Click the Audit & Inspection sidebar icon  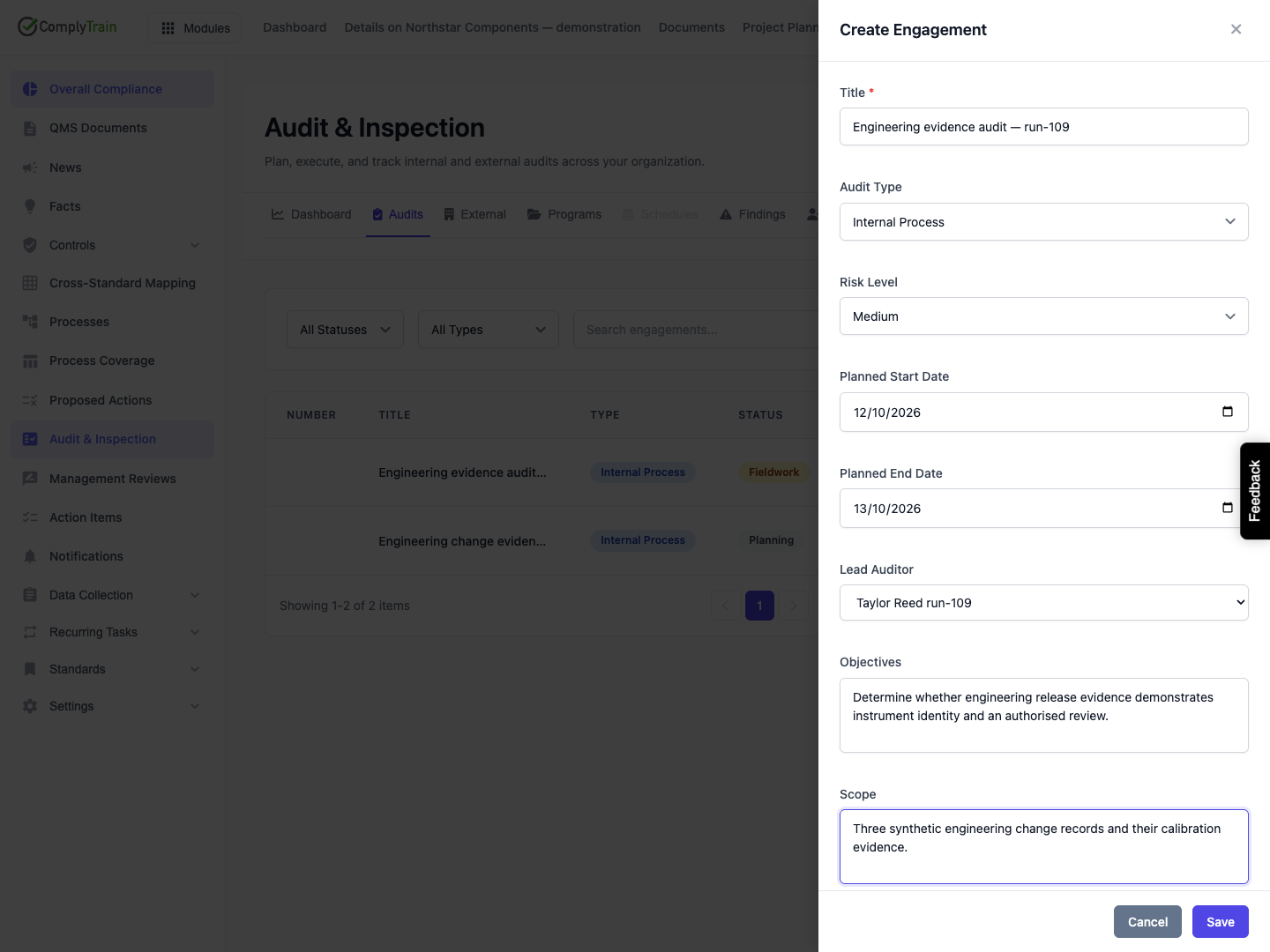coord(30,439)
